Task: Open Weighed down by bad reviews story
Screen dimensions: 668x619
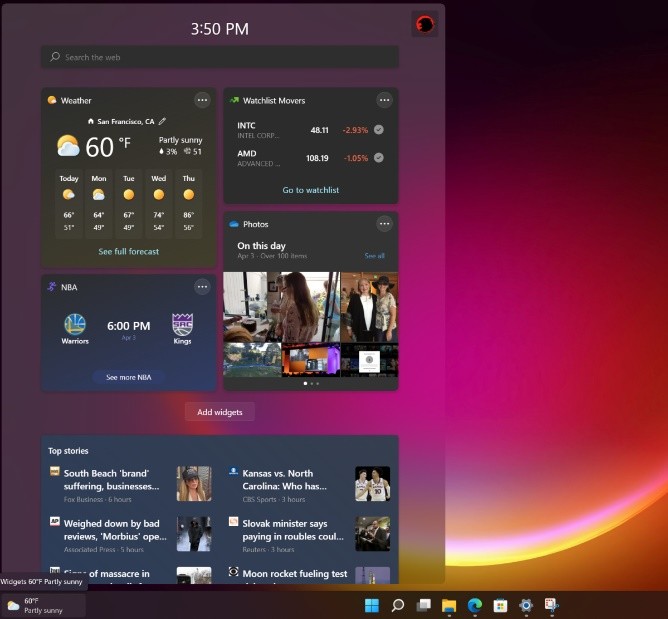Action: point(115,530)
